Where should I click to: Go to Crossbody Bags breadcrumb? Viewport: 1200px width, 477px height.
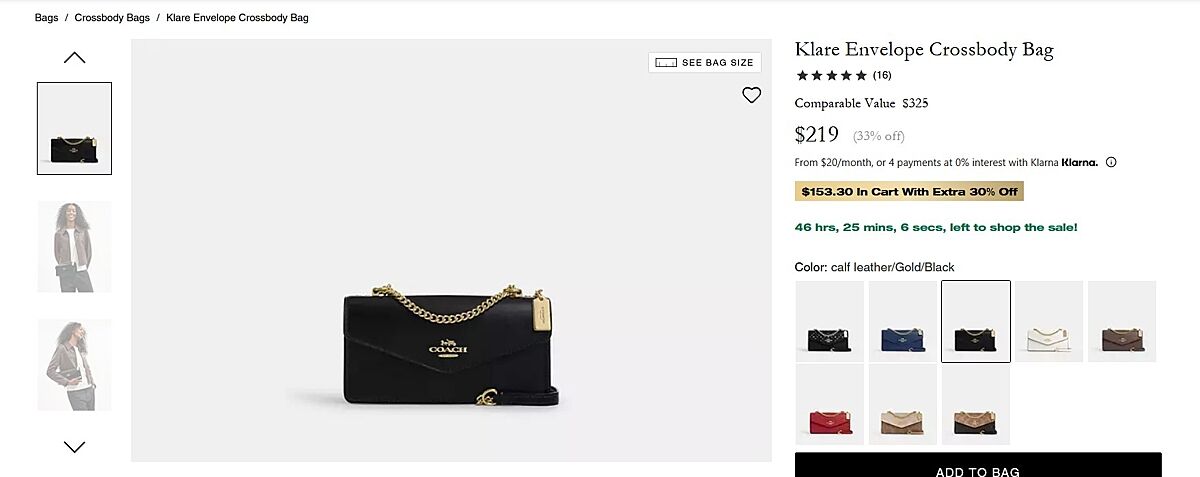click(x=112, y=18)
